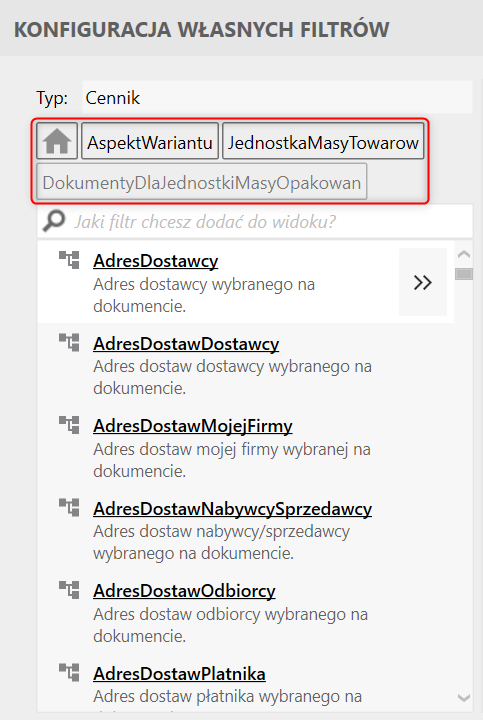This screenshot has height=720, width=483.
Task: Select the DokumentyDlaJednostkiMasyOpakowan breadcrumb
Action: (x=202, y=181)
